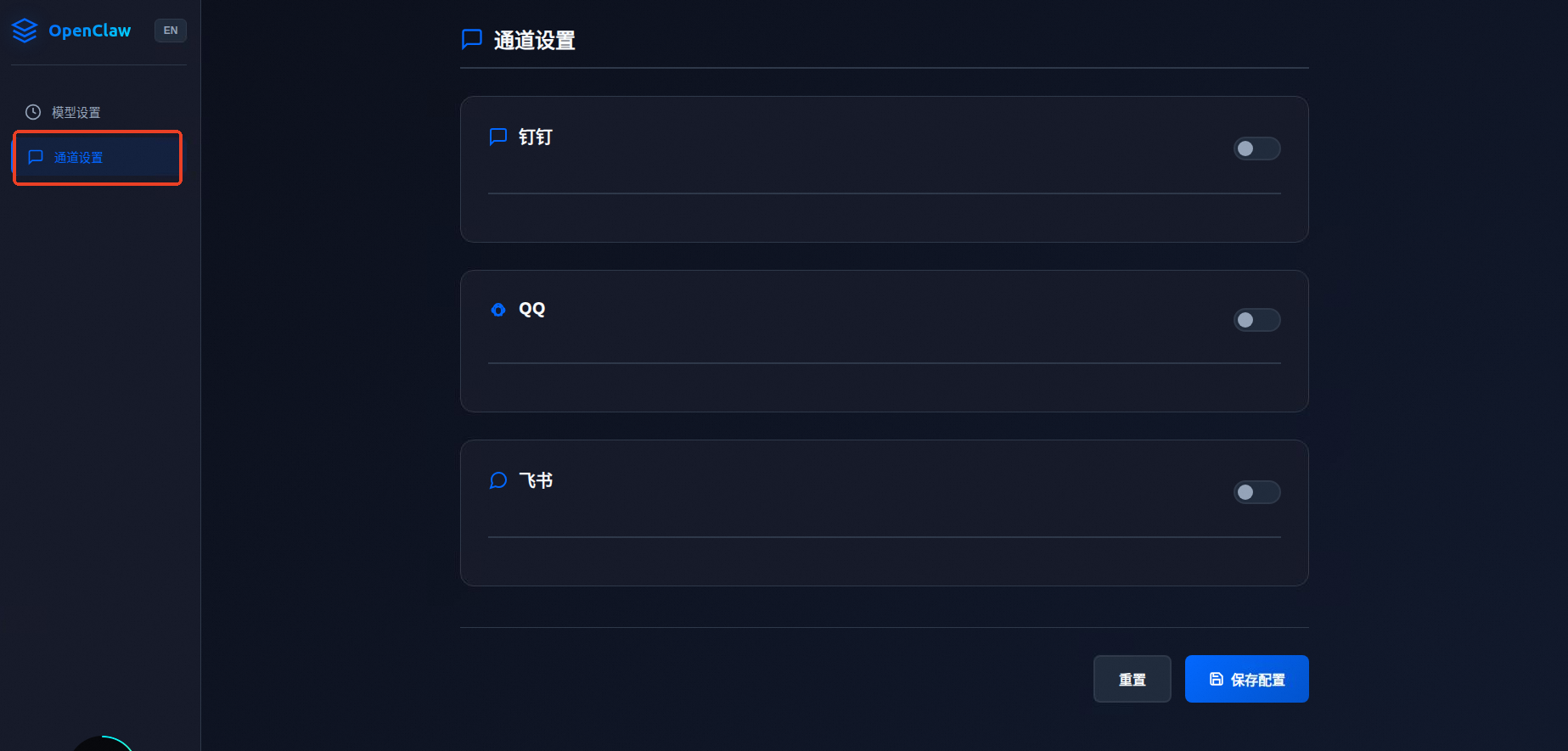
Task: Turn on the QQ channel switch
Action: point(1257,320)
